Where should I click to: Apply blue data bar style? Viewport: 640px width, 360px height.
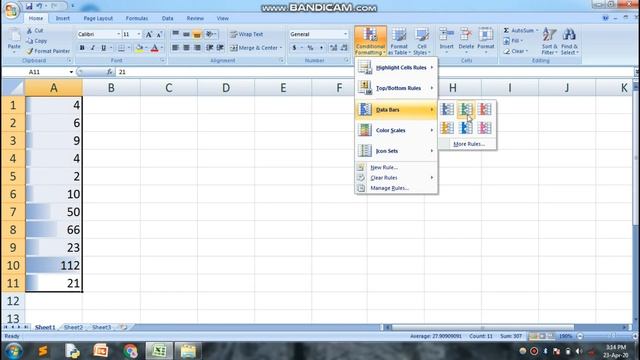(447, 109)
